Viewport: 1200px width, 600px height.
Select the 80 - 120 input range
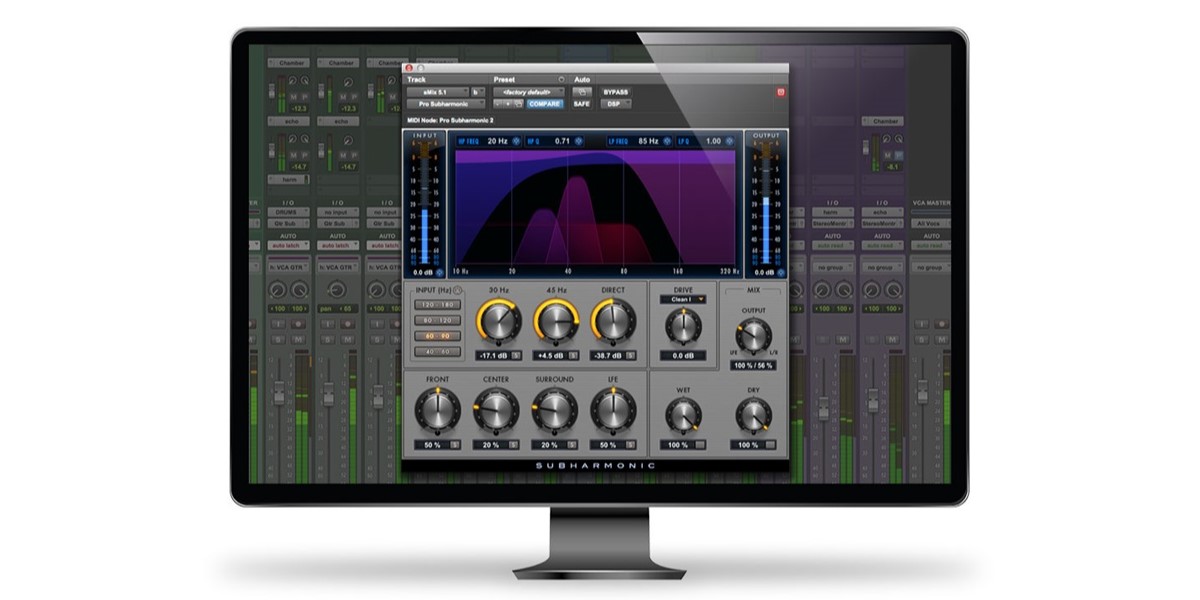(x=438, y=320)
